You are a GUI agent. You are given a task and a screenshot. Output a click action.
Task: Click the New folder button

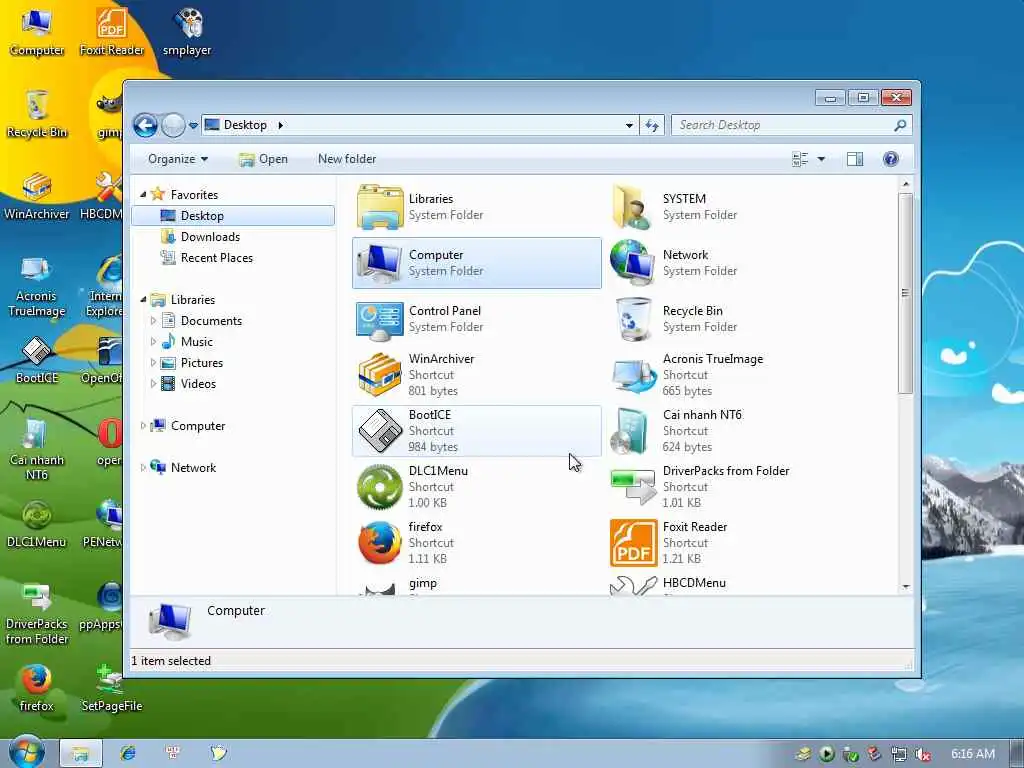347,159
